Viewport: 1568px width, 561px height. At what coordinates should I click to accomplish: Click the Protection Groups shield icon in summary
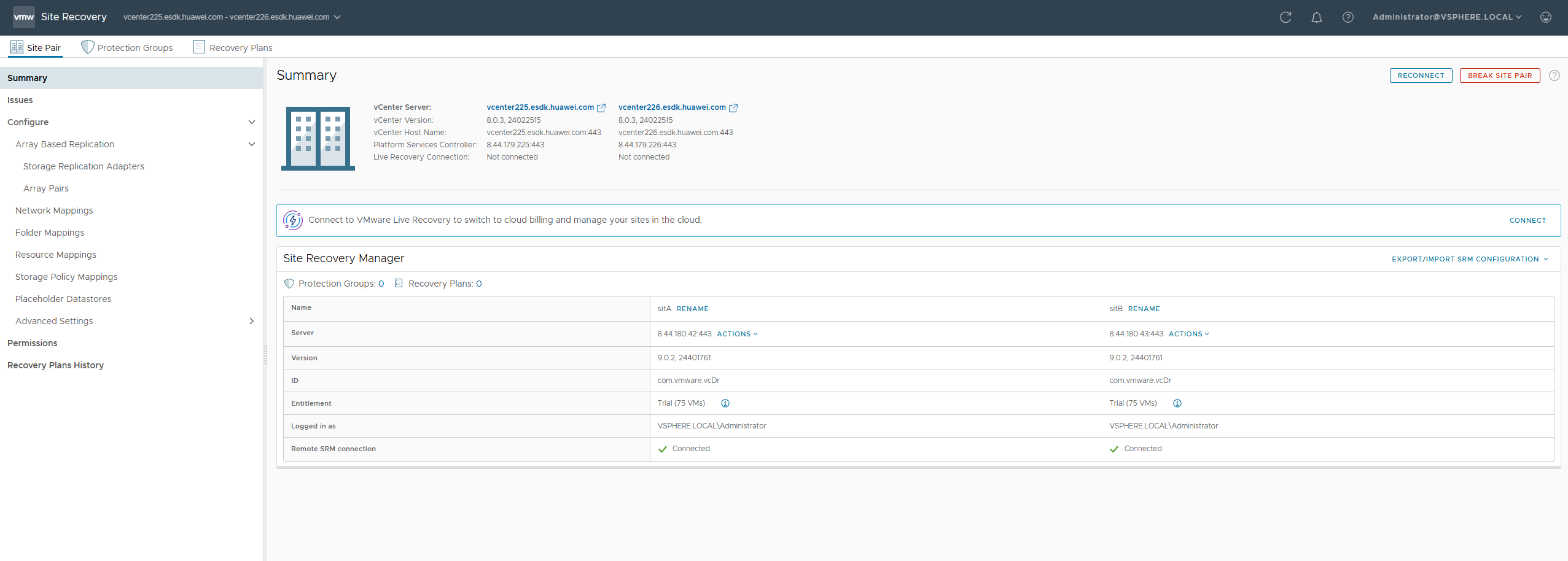[x=289, y=284]
